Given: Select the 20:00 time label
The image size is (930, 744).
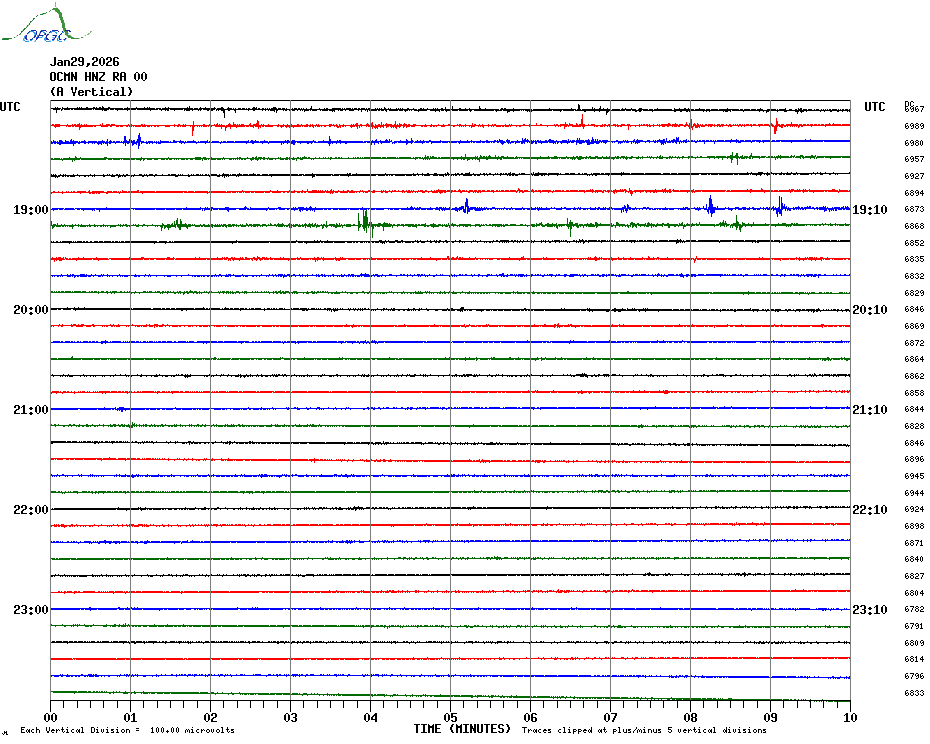Looking at the screenshot, I should point(30,310).
